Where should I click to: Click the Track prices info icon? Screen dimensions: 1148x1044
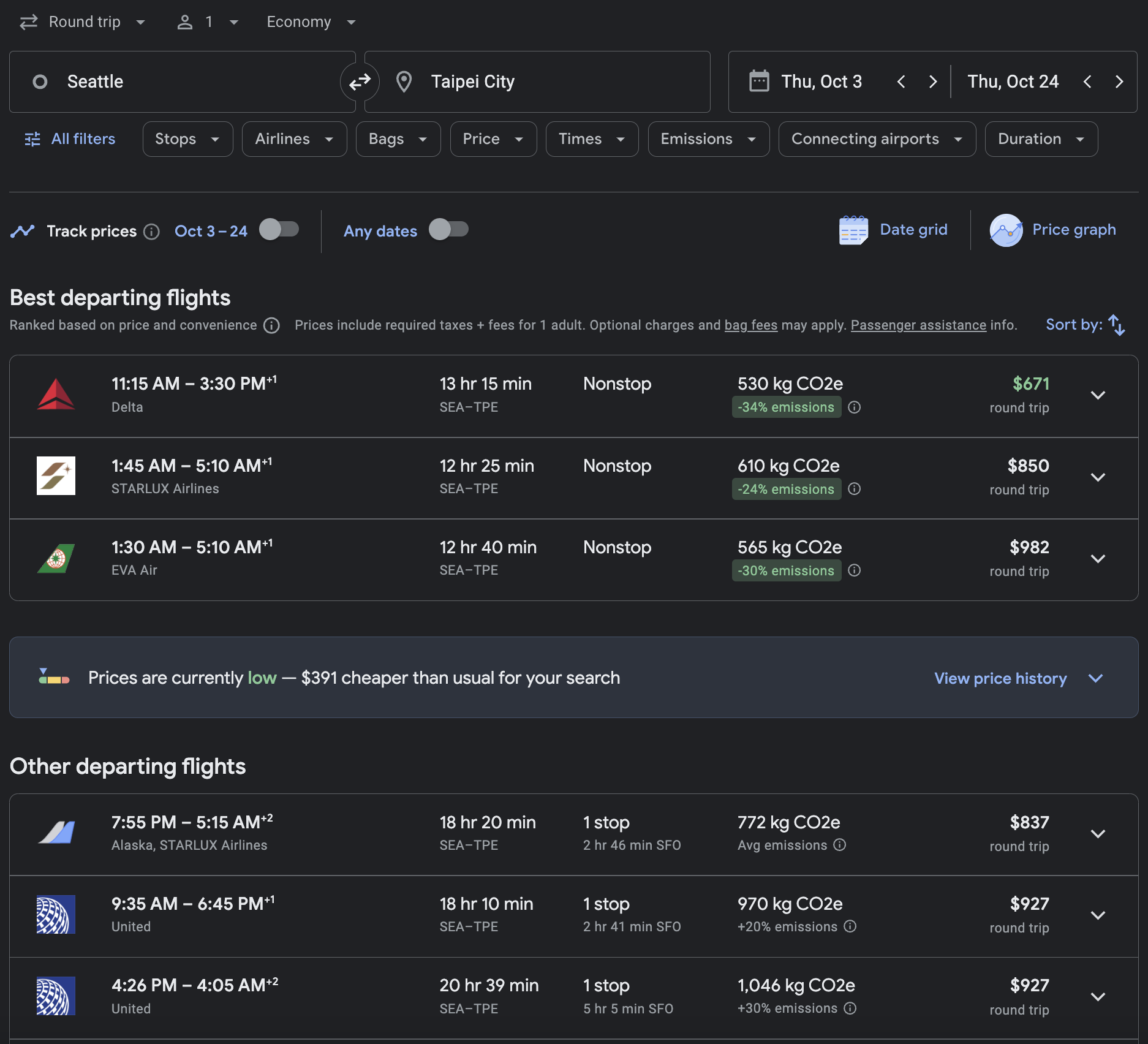(151, 232)
